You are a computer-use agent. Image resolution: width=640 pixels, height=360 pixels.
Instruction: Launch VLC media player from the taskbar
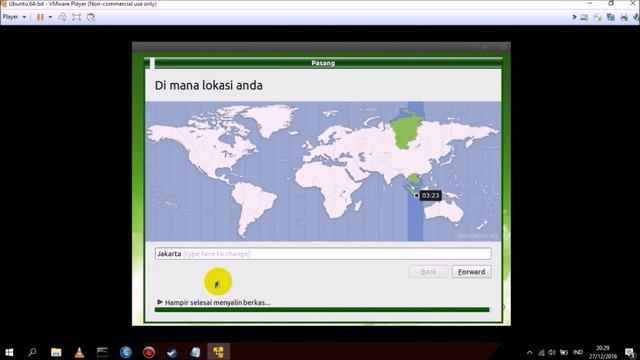(79, 352)
